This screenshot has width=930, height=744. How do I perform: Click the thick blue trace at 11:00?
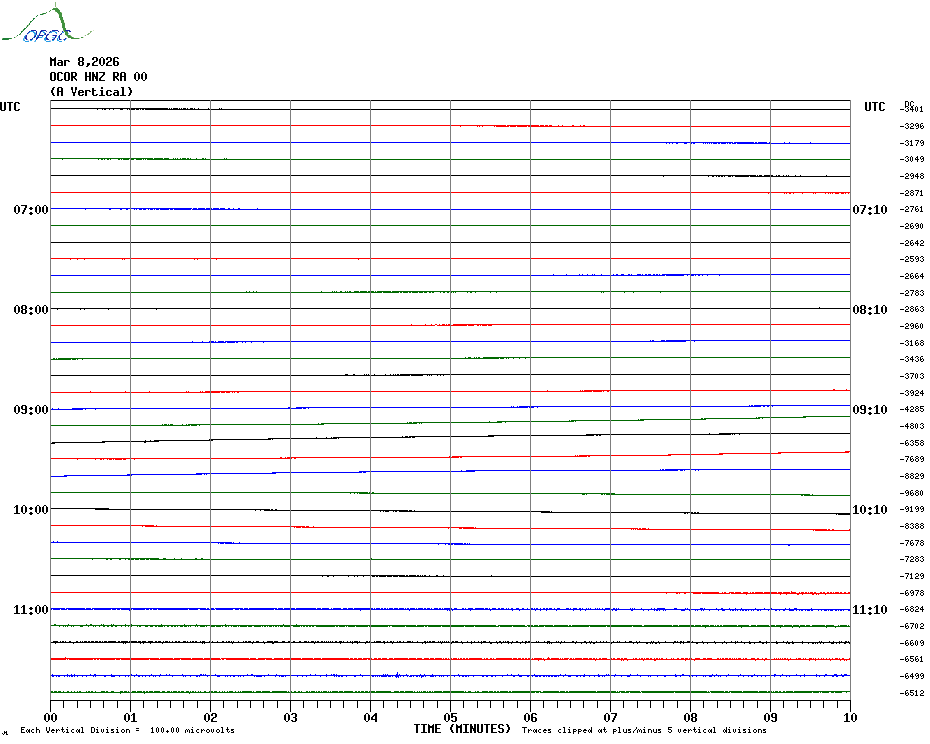pos(450,609)
